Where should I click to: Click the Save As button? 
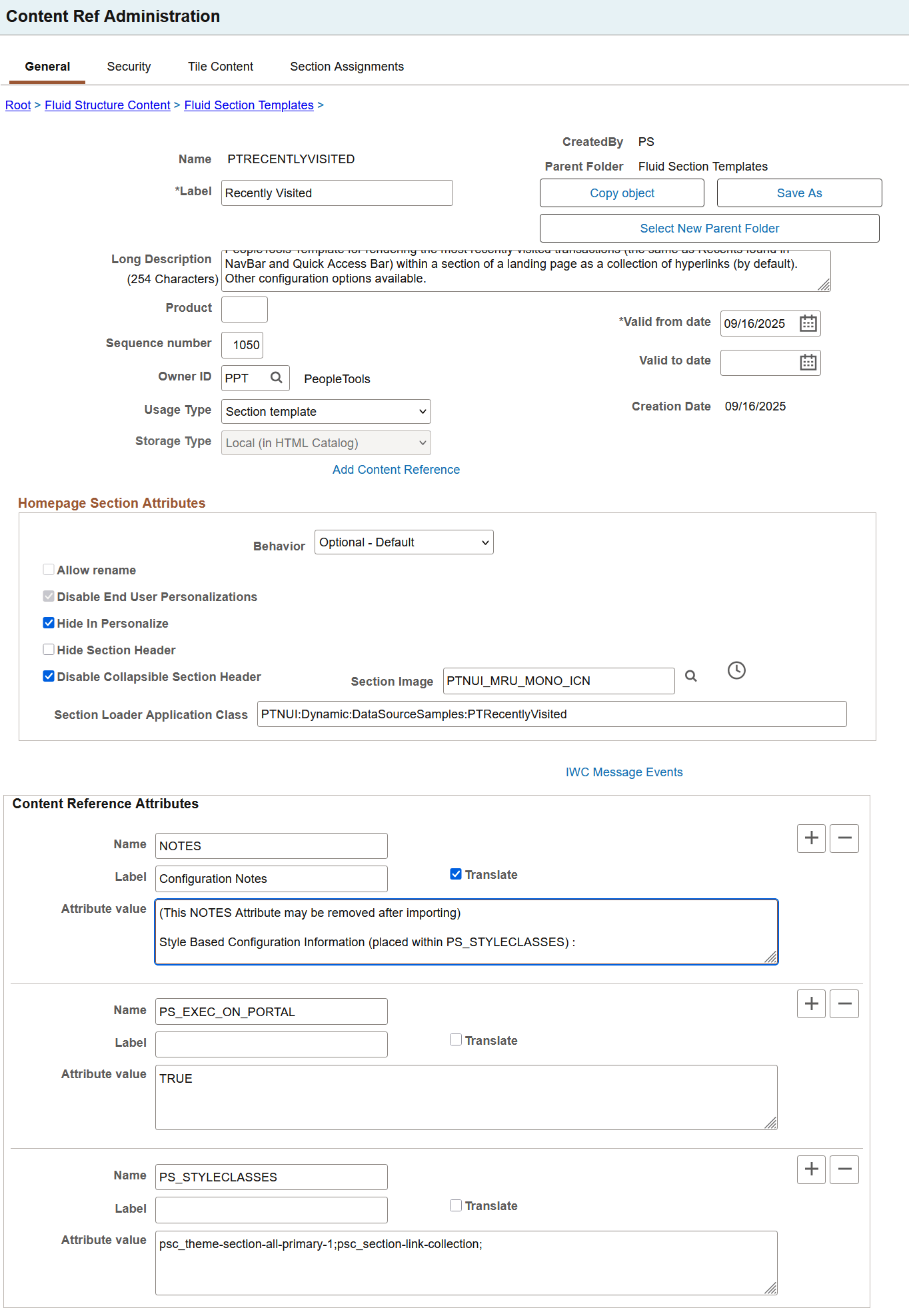point(799,193)
